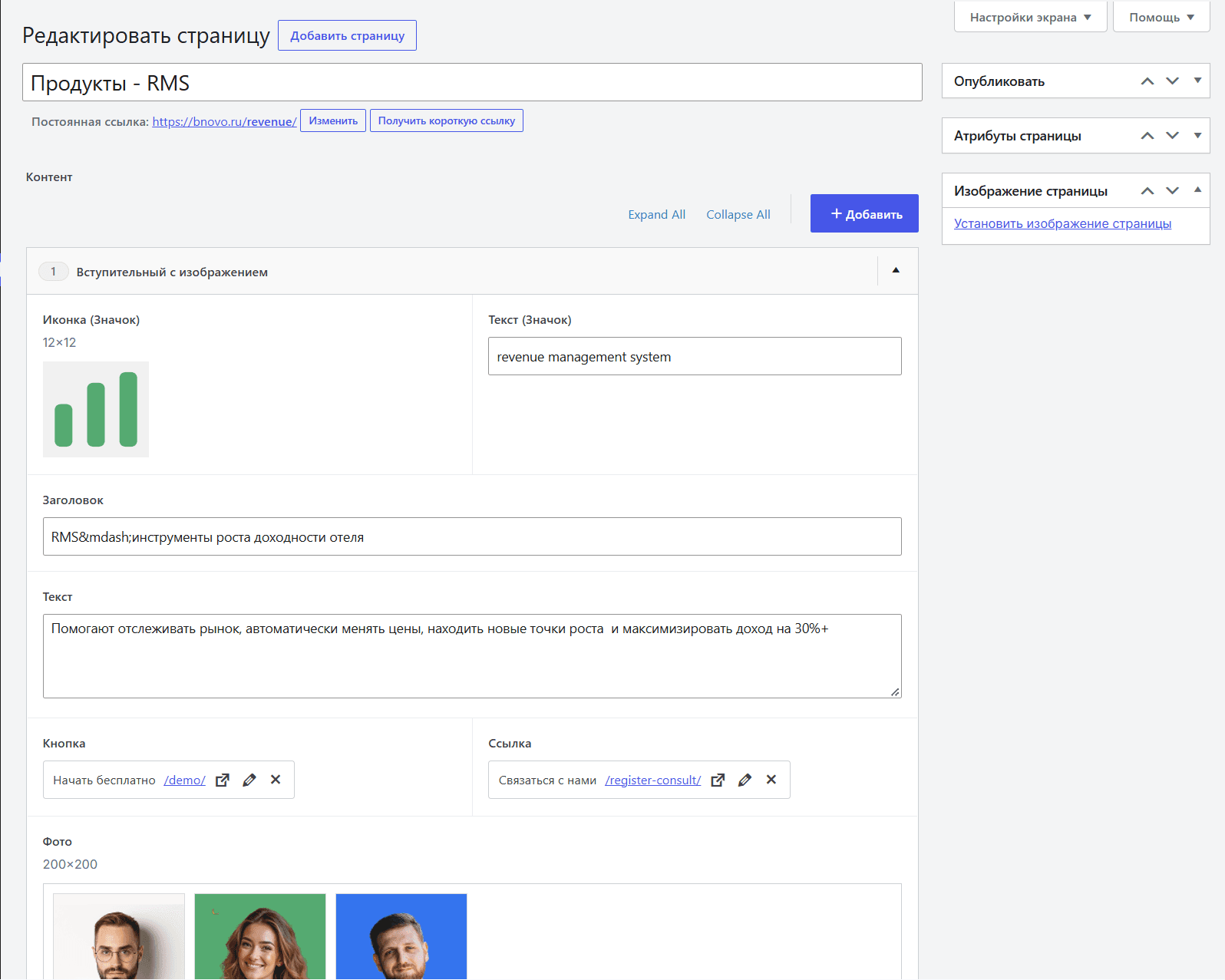Screen dimensions: 1225x980
Task: Select the woman photo on green background
Action: tap(260, 936)
